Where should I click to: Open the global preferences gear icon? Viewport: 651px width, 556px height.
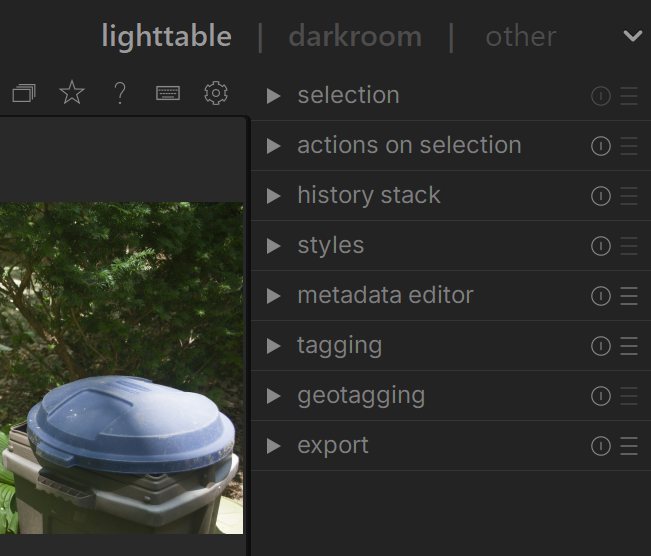pos(215,94)
